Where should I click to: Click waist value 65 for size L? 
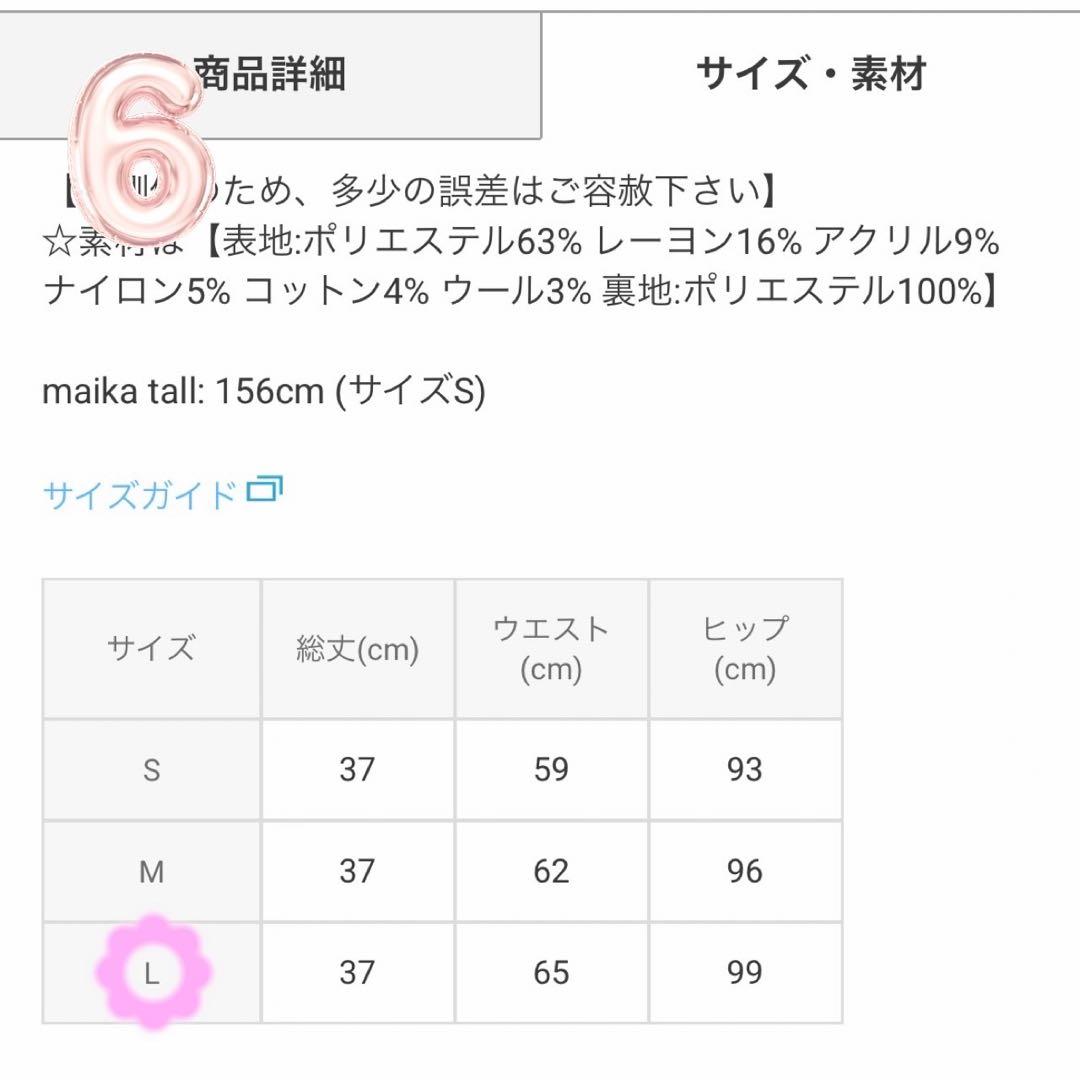click(x=551, y=972)
